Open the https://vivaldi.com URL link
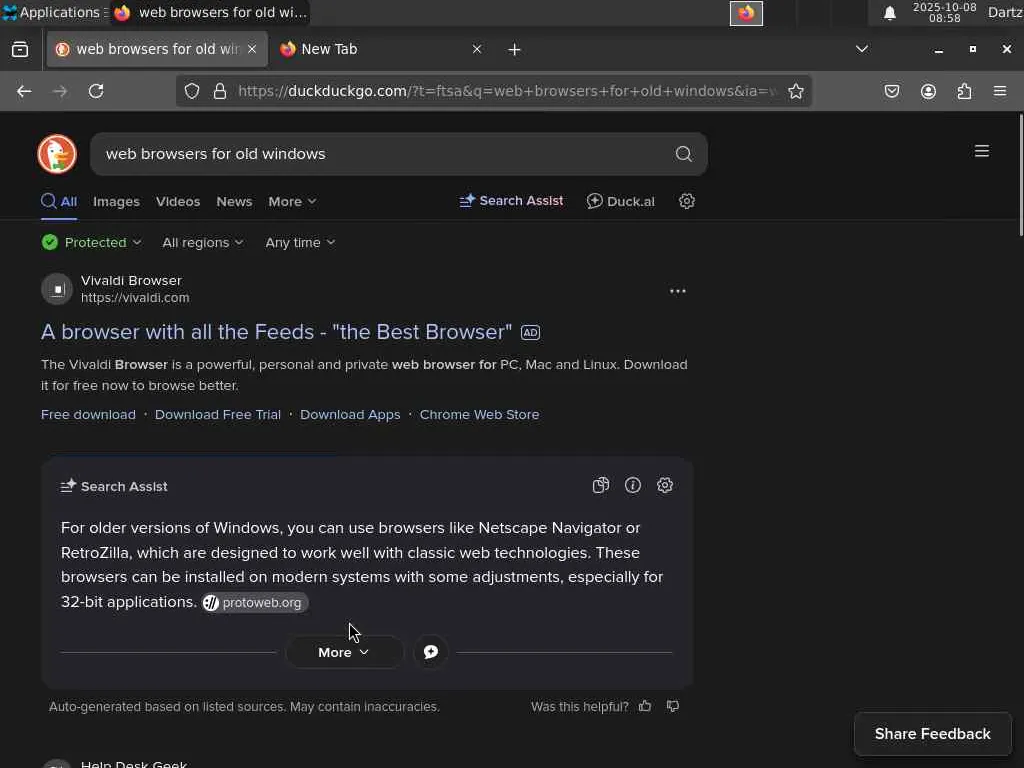Image resolution: width=1024 pixels, height=768 pixels. click(x=135, y=298)
